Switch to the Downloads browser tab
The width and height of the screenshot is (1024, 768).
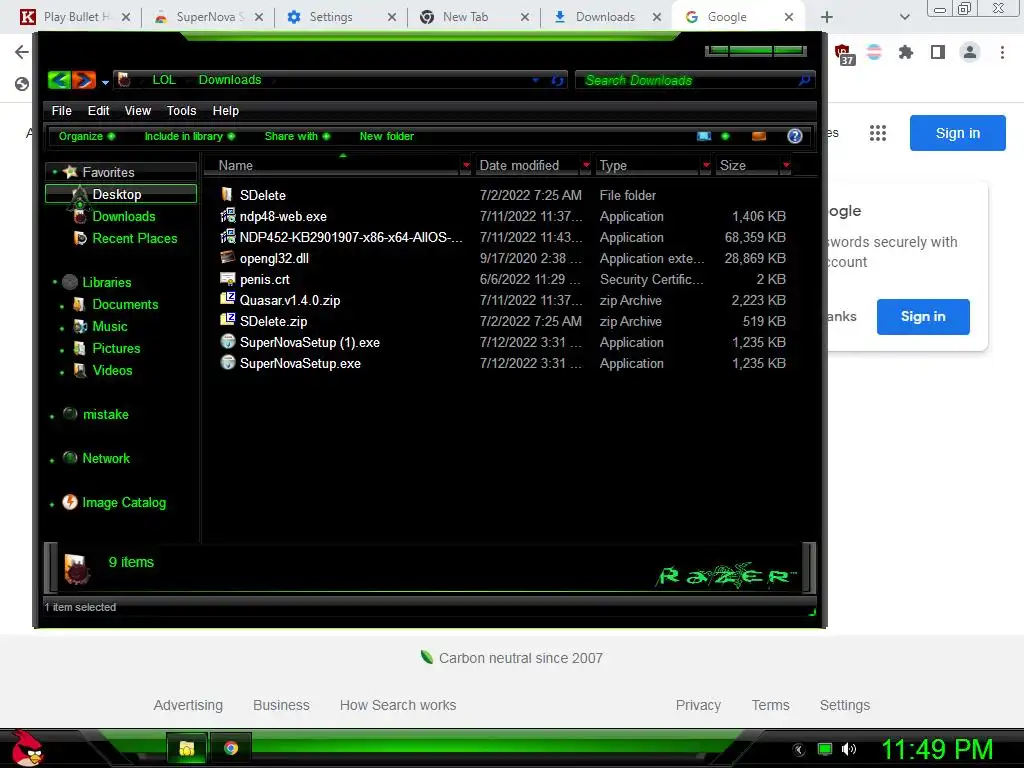click(604, 17)
